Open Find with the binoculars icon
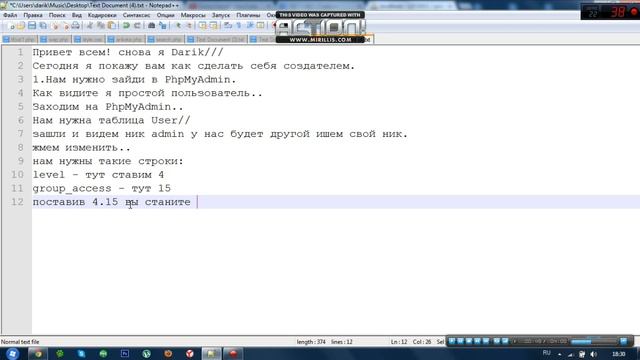The height and width of the screenshot is (360, 640). [151, 26]
